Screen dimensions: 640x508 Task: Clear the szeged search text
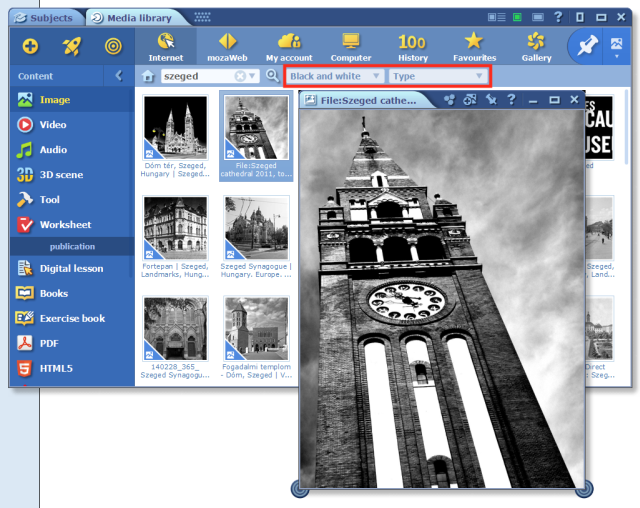[x=240, y=76]
